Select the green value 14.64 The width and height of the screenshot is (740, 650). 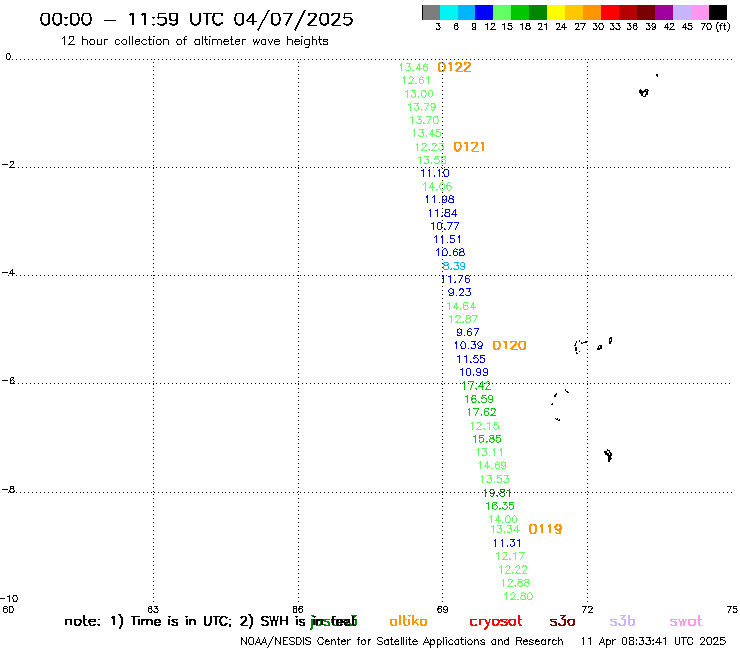point(461,306)
